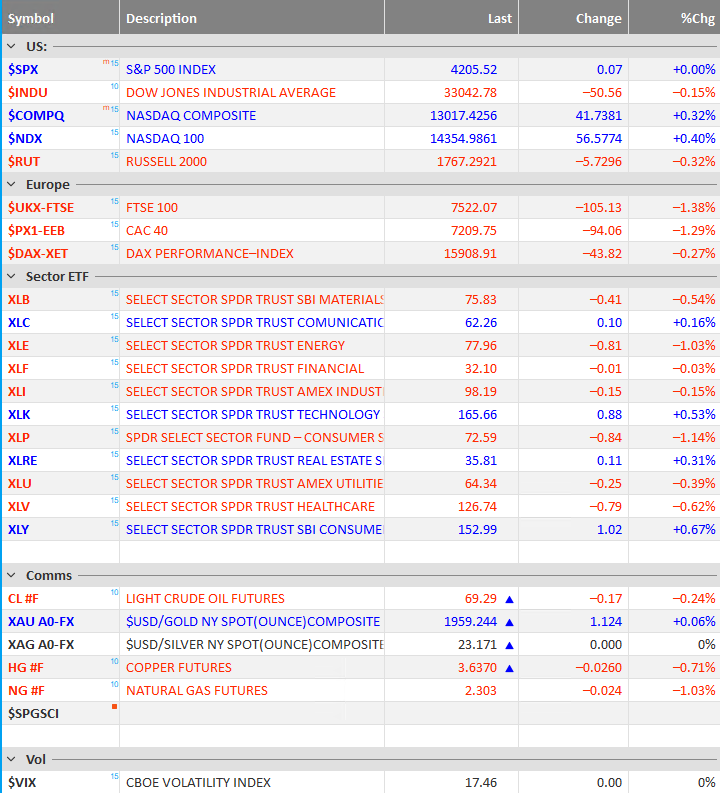Click the up-tick arrow on XAG A0-FX row
This screenshot has width=720, height=793.
(x=510, y=645)
